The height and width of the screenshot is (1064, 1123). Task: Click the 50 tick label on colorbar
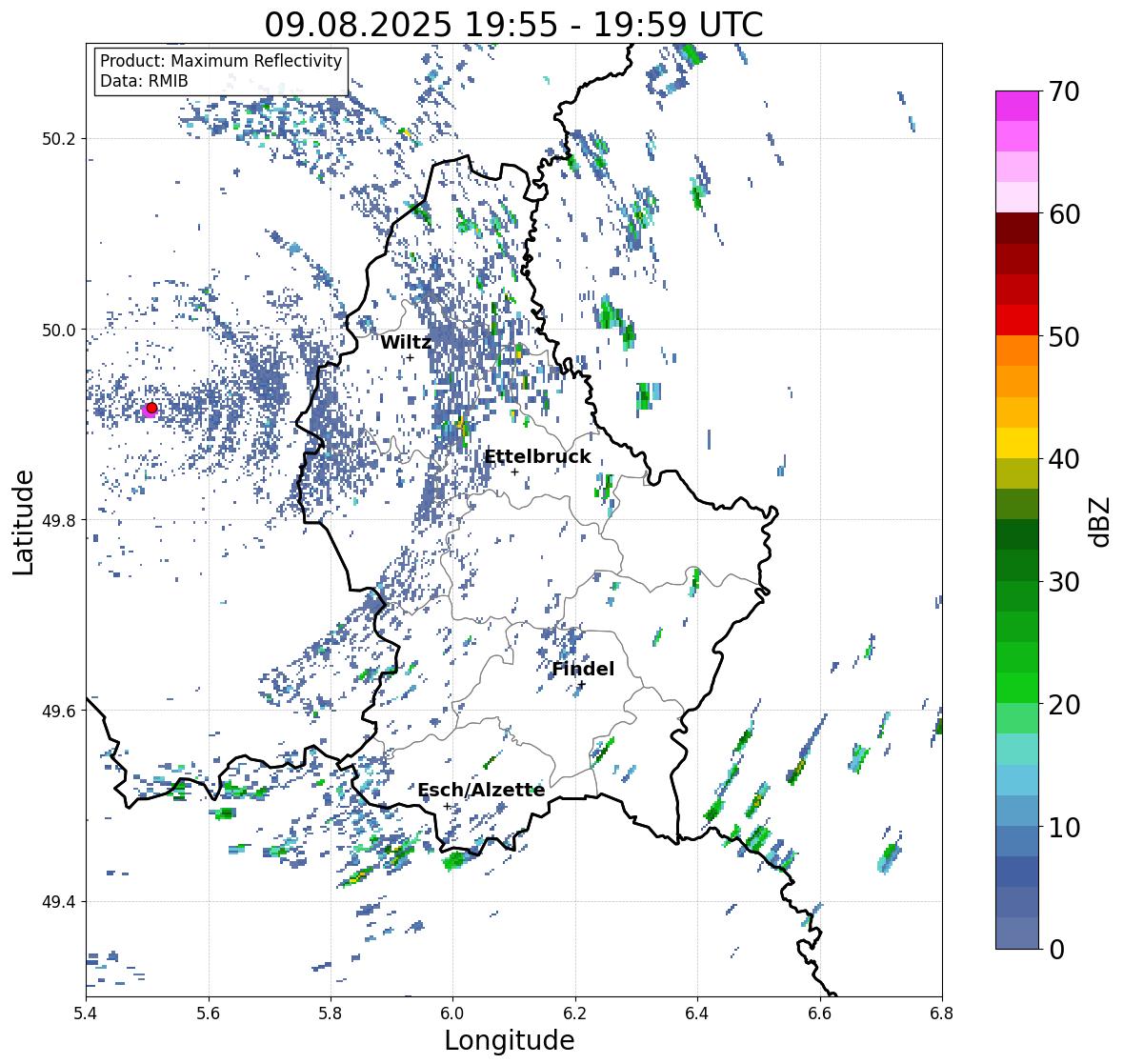tap(1064, 336)
